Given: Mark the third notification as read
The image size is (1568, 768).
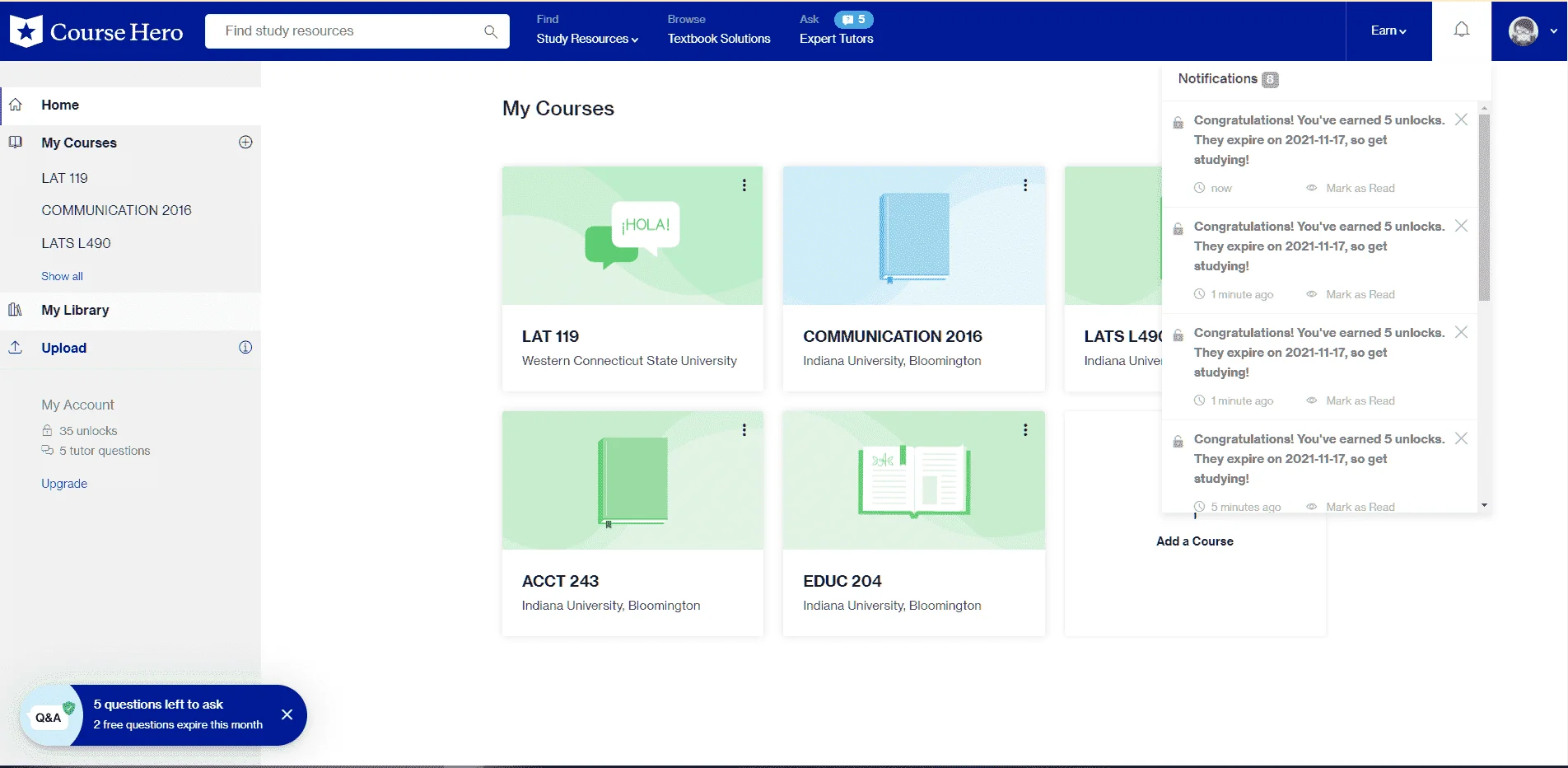Looking at the screenshot, I should 1351,400.
